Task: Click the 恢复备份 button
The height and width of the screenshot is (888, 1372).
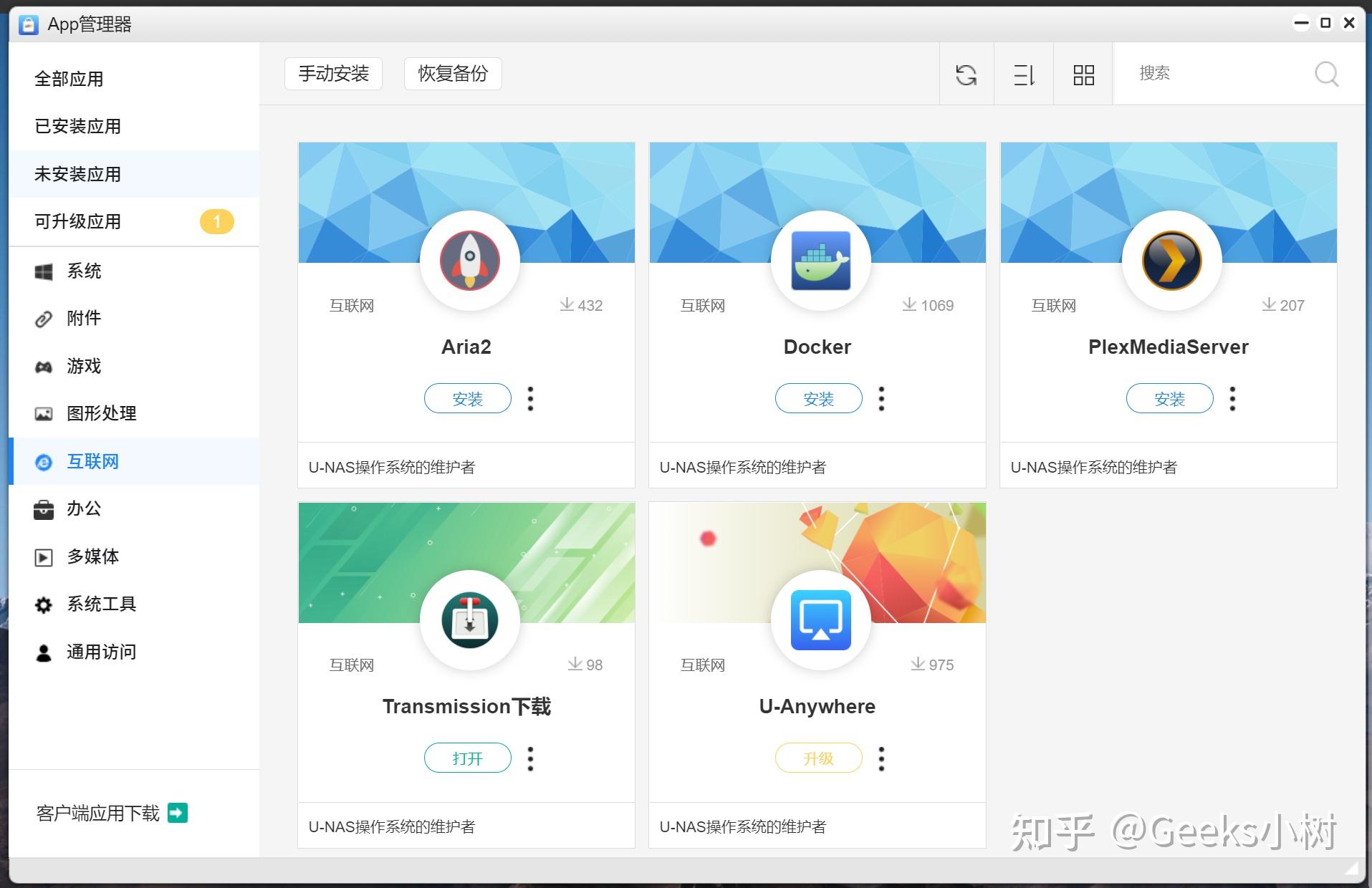Action: pos(453,74)
